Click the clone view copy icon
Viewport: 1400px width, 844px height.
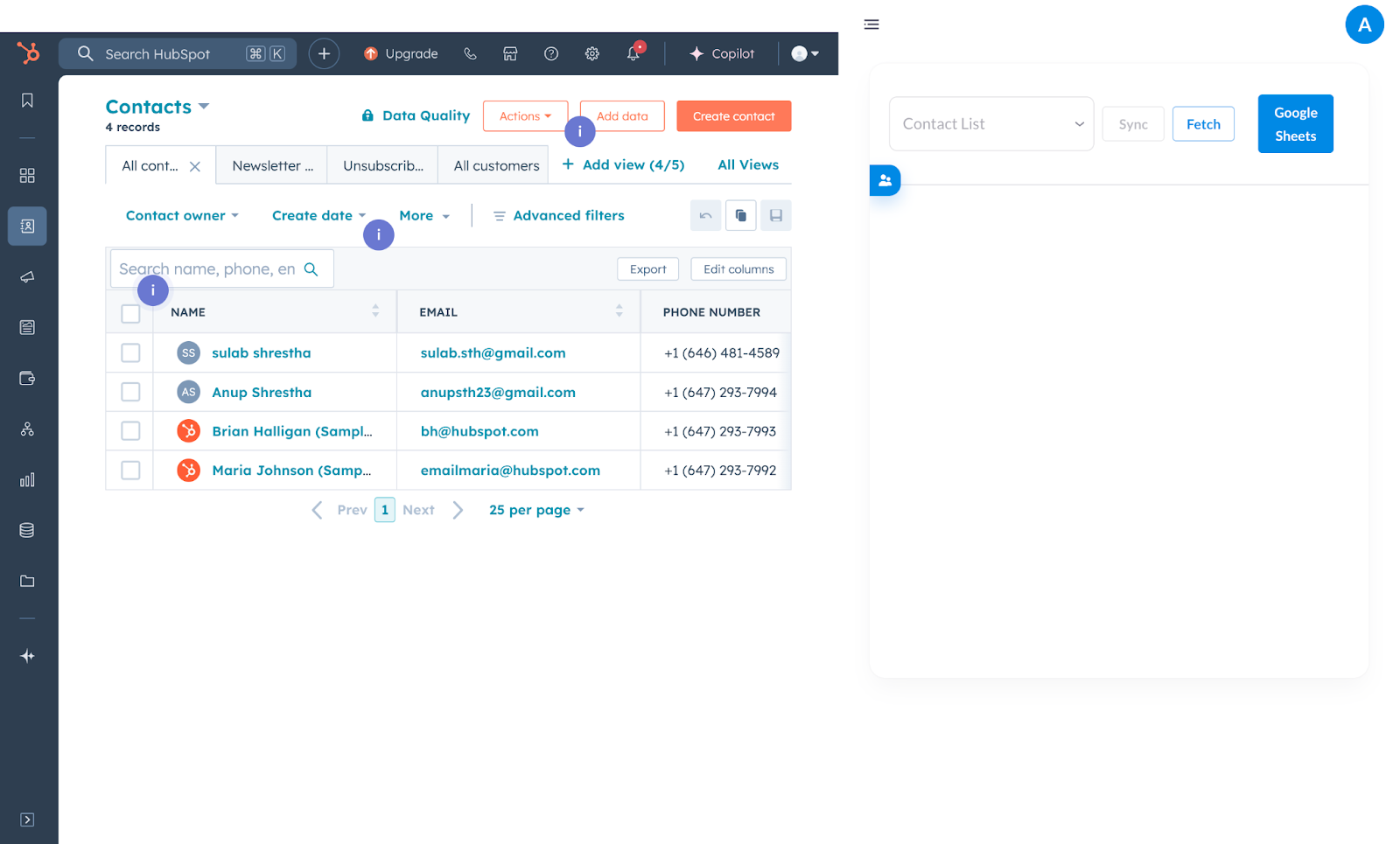740,215
